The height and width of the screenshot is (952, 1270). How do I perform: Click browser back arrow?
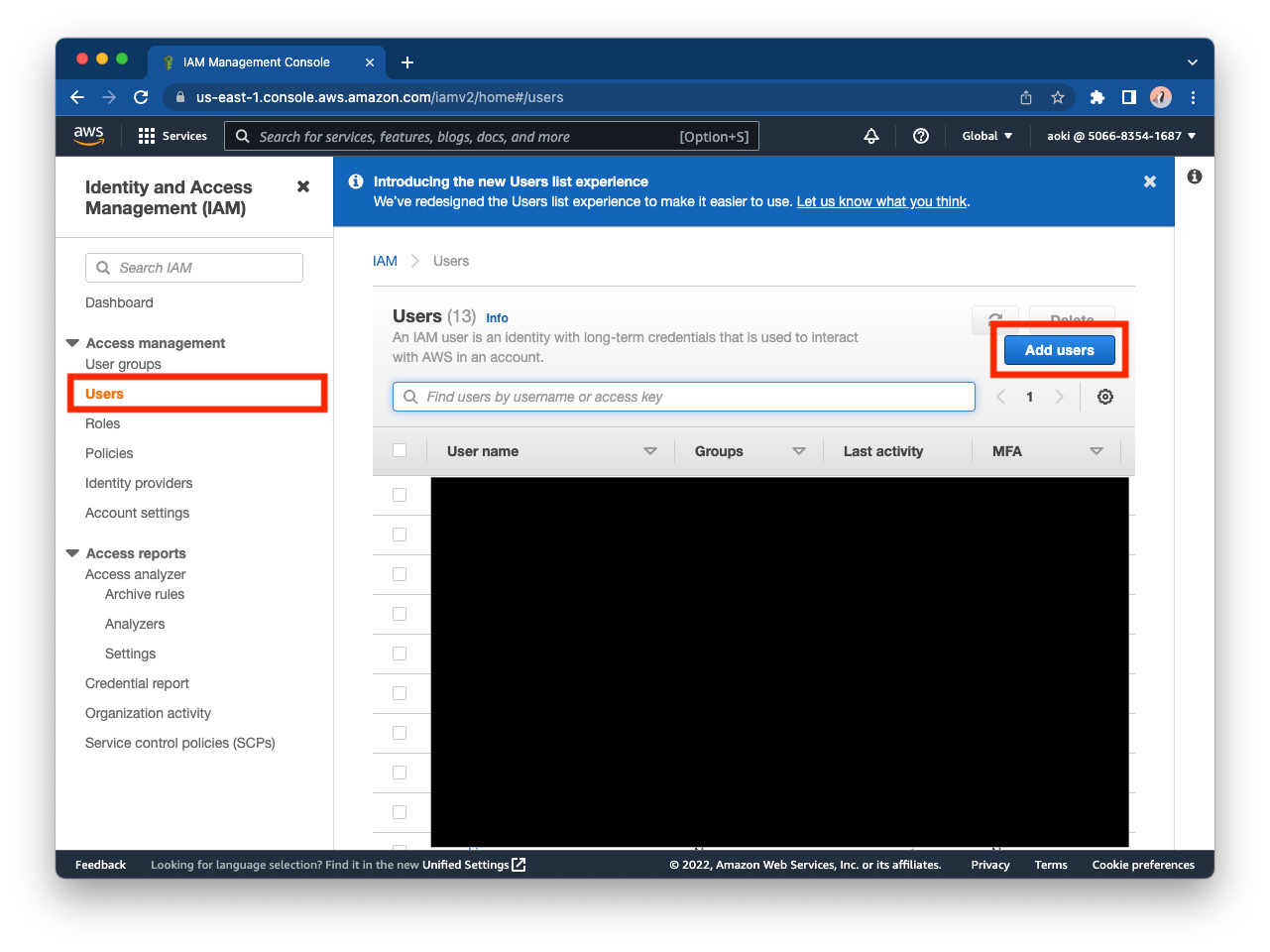[x=77, y=97]
